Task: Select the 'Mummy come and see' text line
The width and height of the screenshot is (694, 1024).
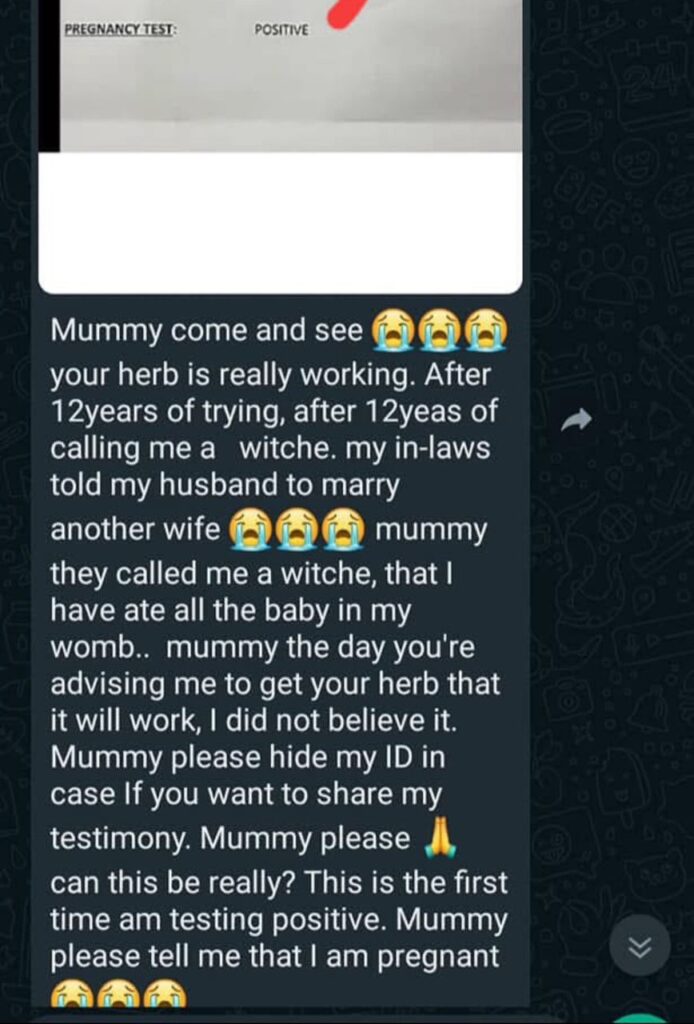Action: click(x=207, y=330)
